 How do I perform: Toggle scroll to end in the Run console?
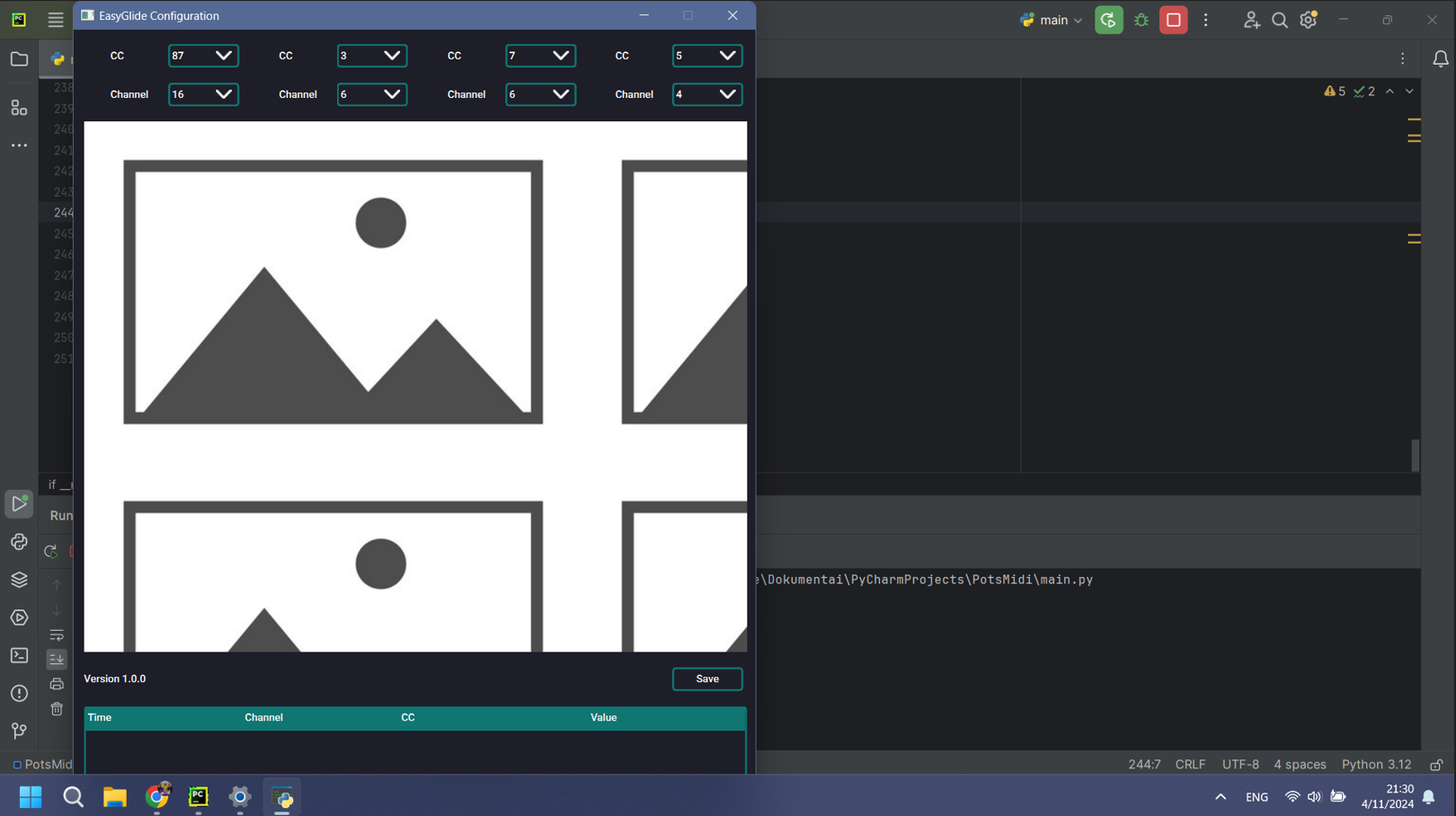click(57, 659)
